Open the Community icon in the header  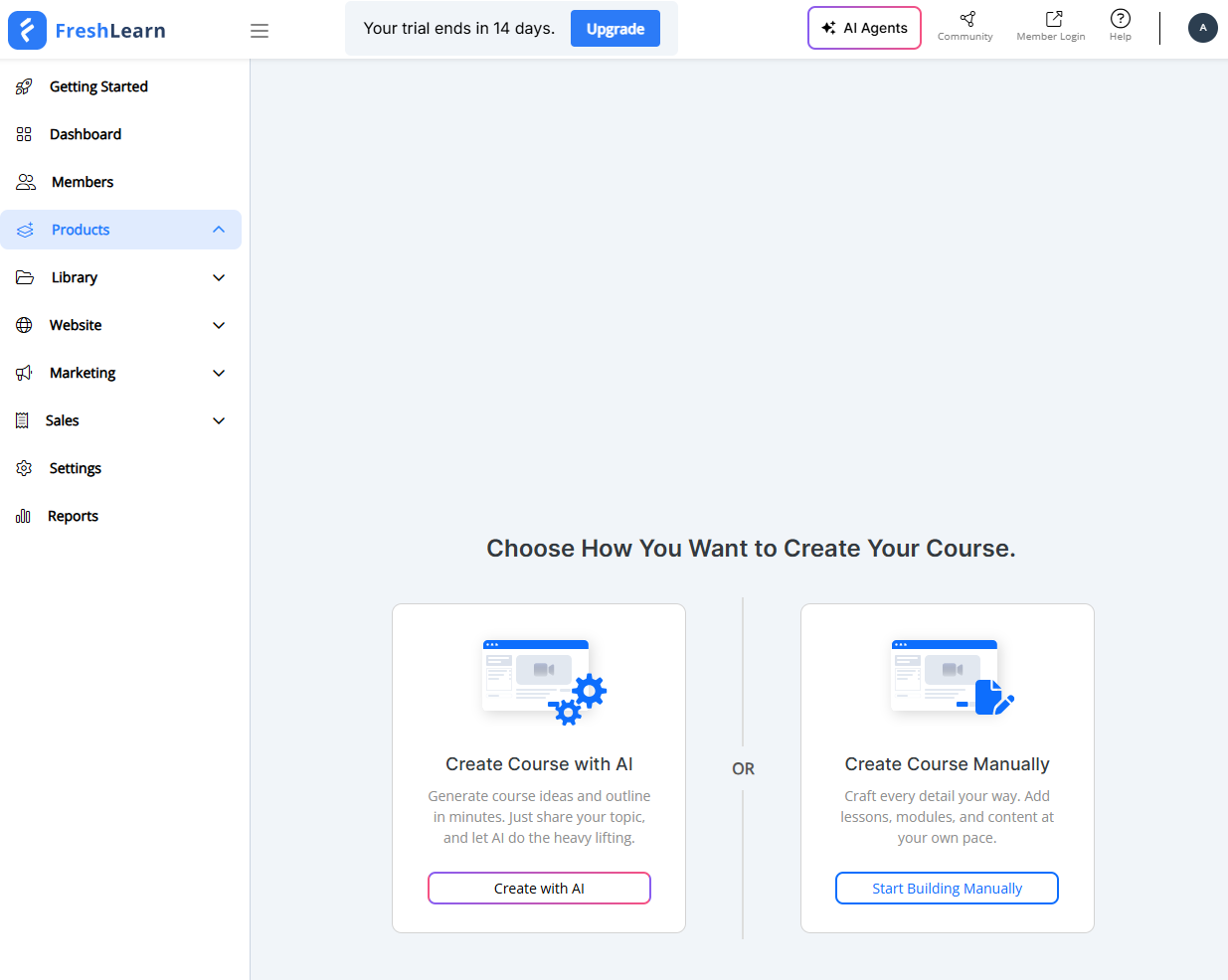tap(965, 20)
